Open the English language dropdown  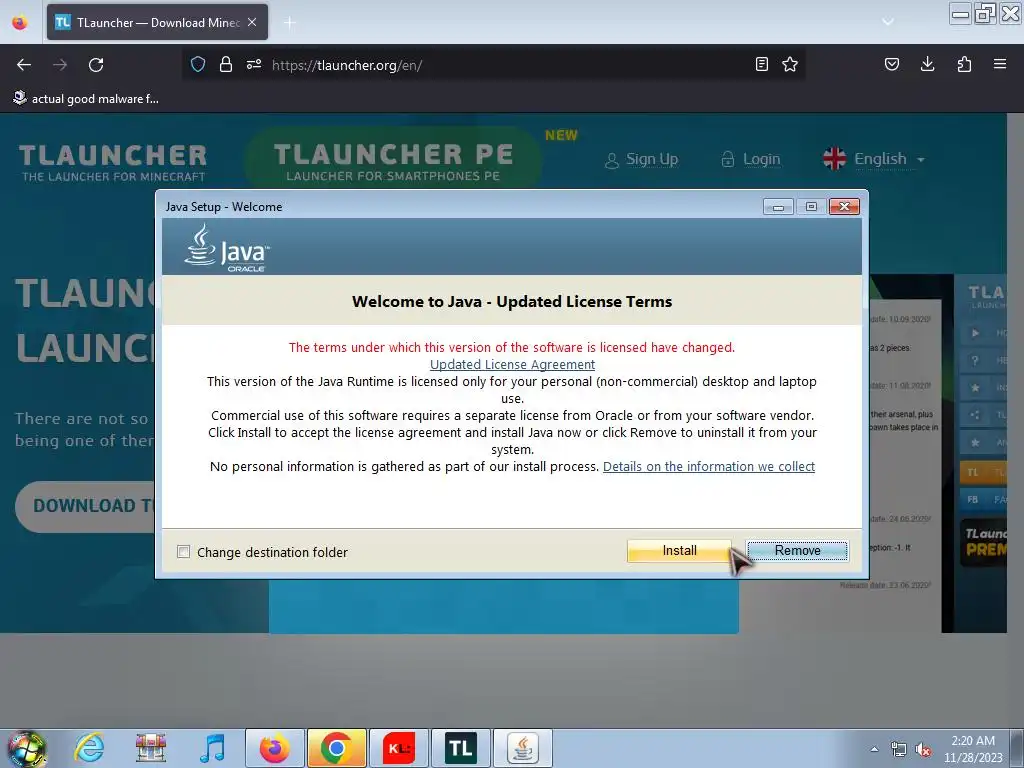[x=874, y=159]
